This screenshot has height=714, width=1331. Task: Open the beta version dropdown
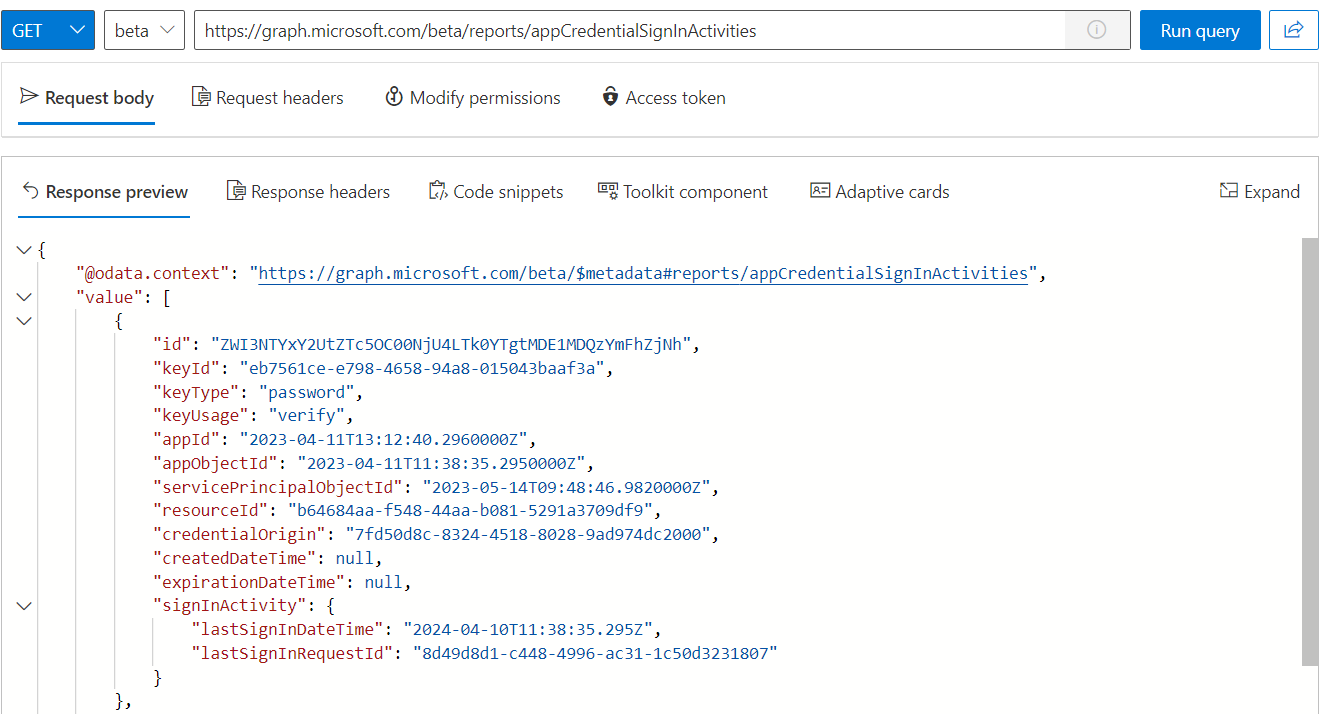point(144,30)
